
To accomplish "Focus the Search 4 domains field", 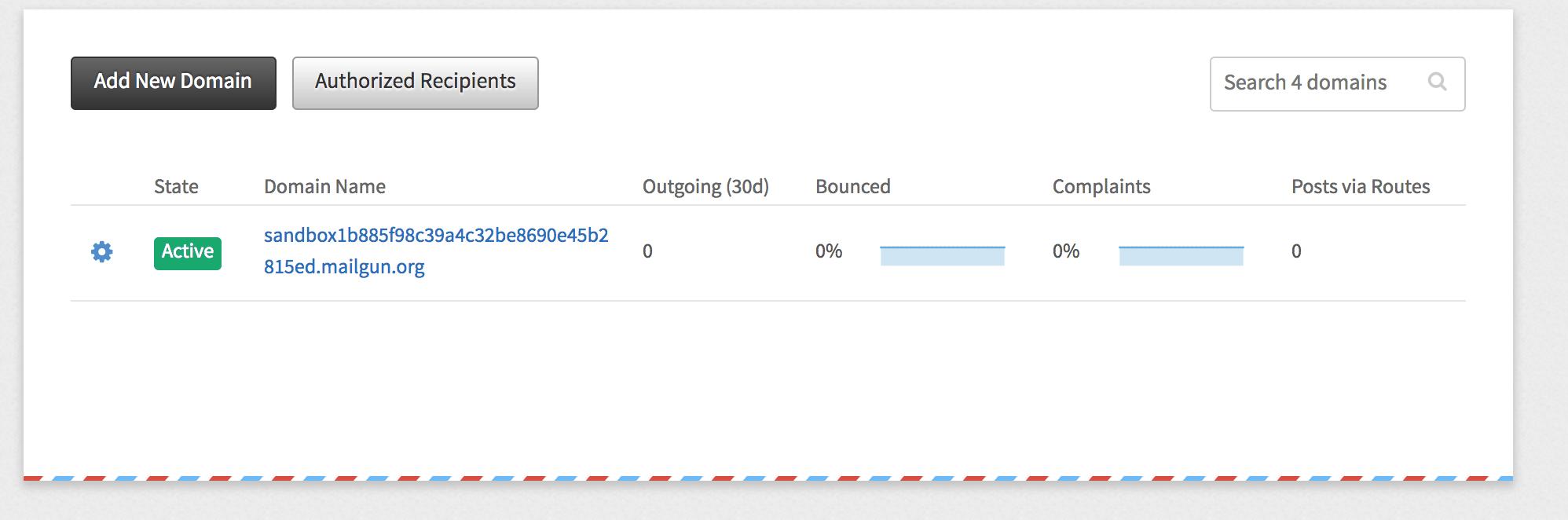I will pos(1312,83).
